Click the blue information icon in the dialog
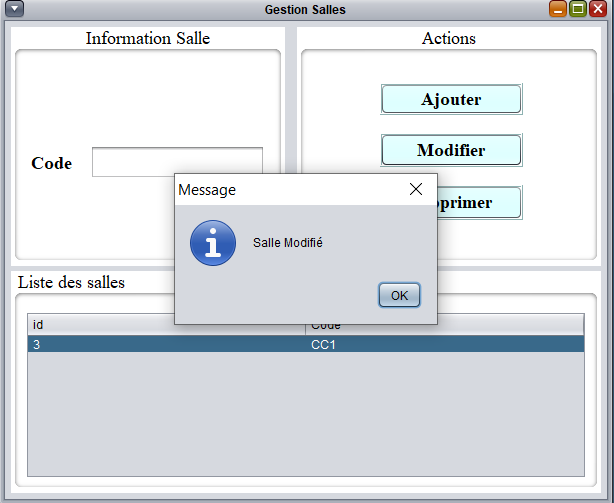 [x=213, y=243]
